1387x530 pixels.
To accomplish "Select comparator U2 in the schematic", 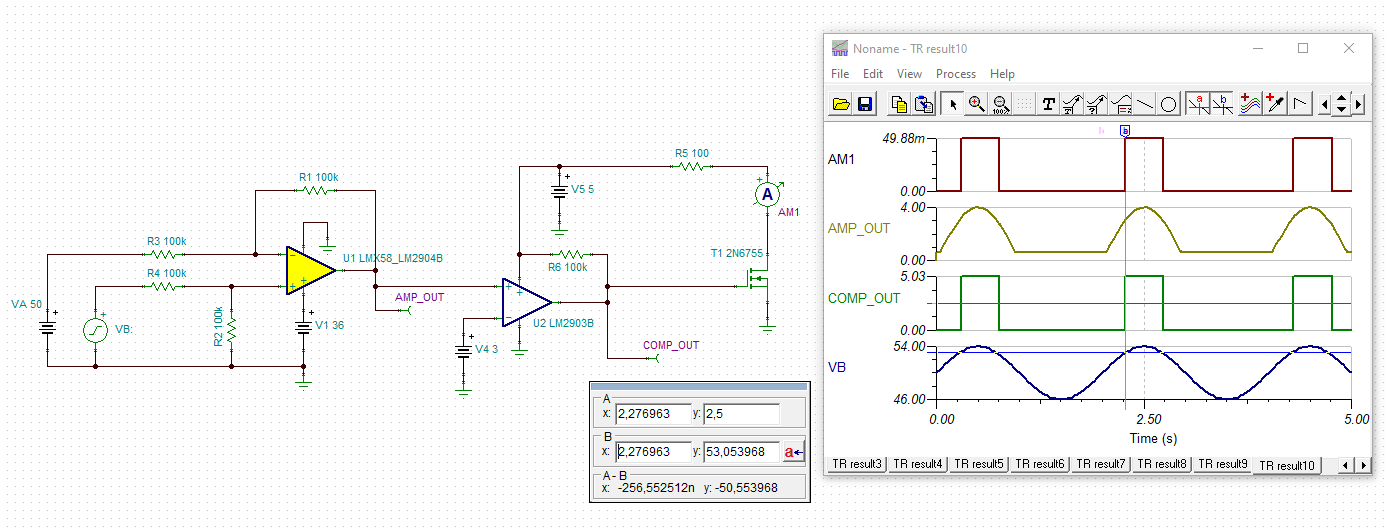I will (x=527, y=302).
